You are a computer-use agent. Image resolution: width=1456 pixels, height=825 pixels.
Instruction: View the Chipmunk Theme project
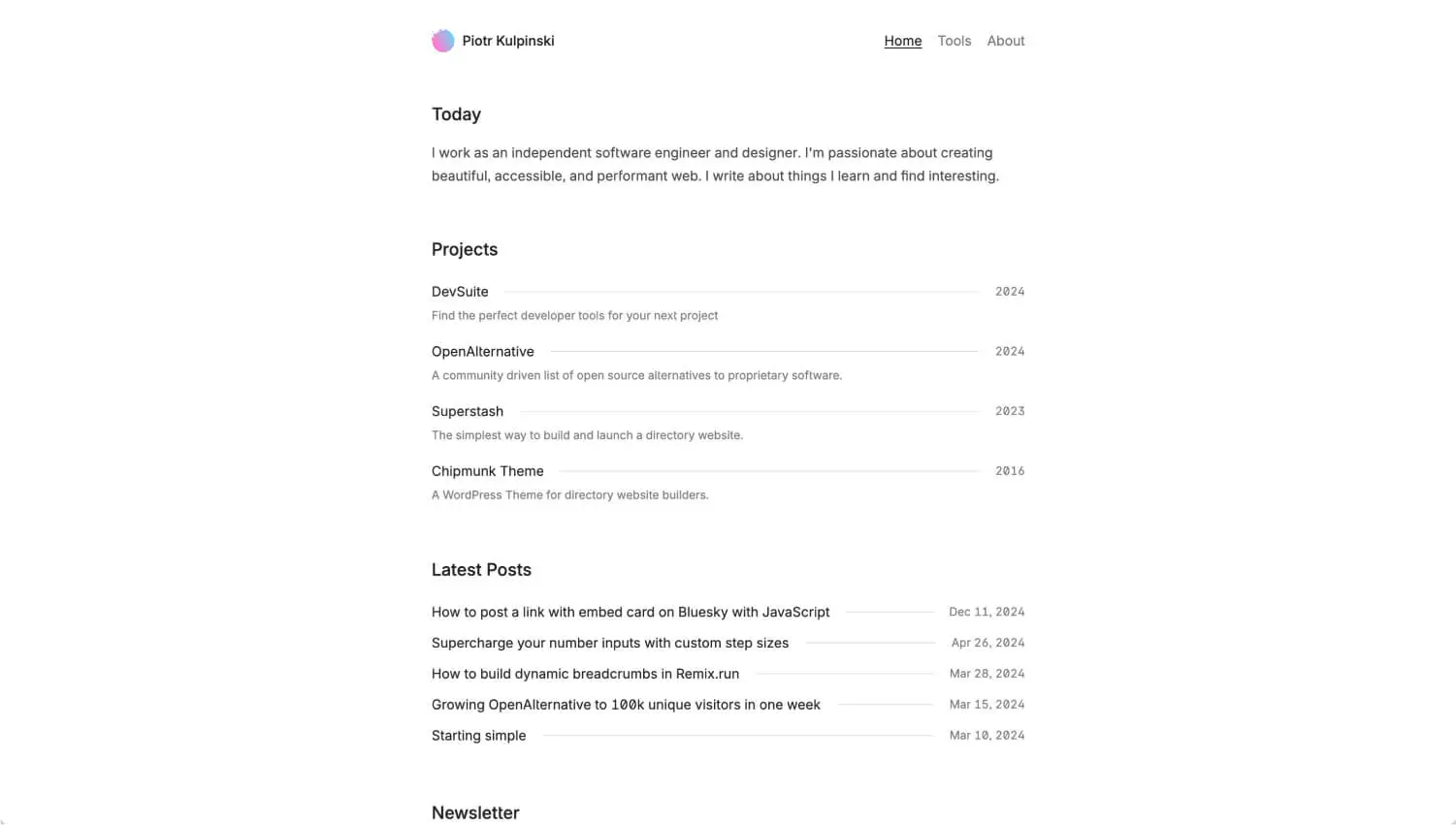coord(487,471)
